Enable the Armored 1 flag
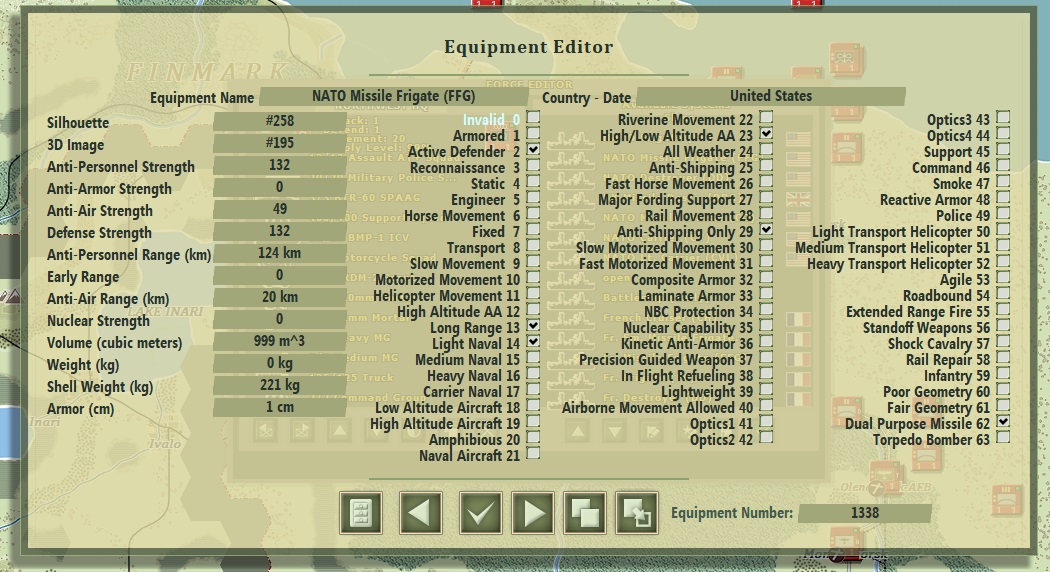 point(533,133)
